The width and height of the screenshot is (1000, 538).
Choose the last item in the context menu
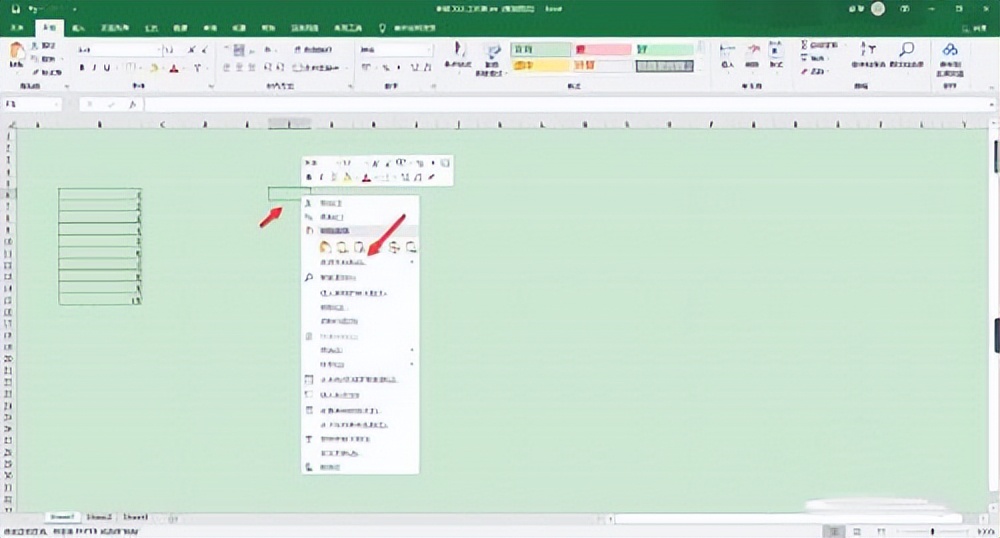click(360, 467)
